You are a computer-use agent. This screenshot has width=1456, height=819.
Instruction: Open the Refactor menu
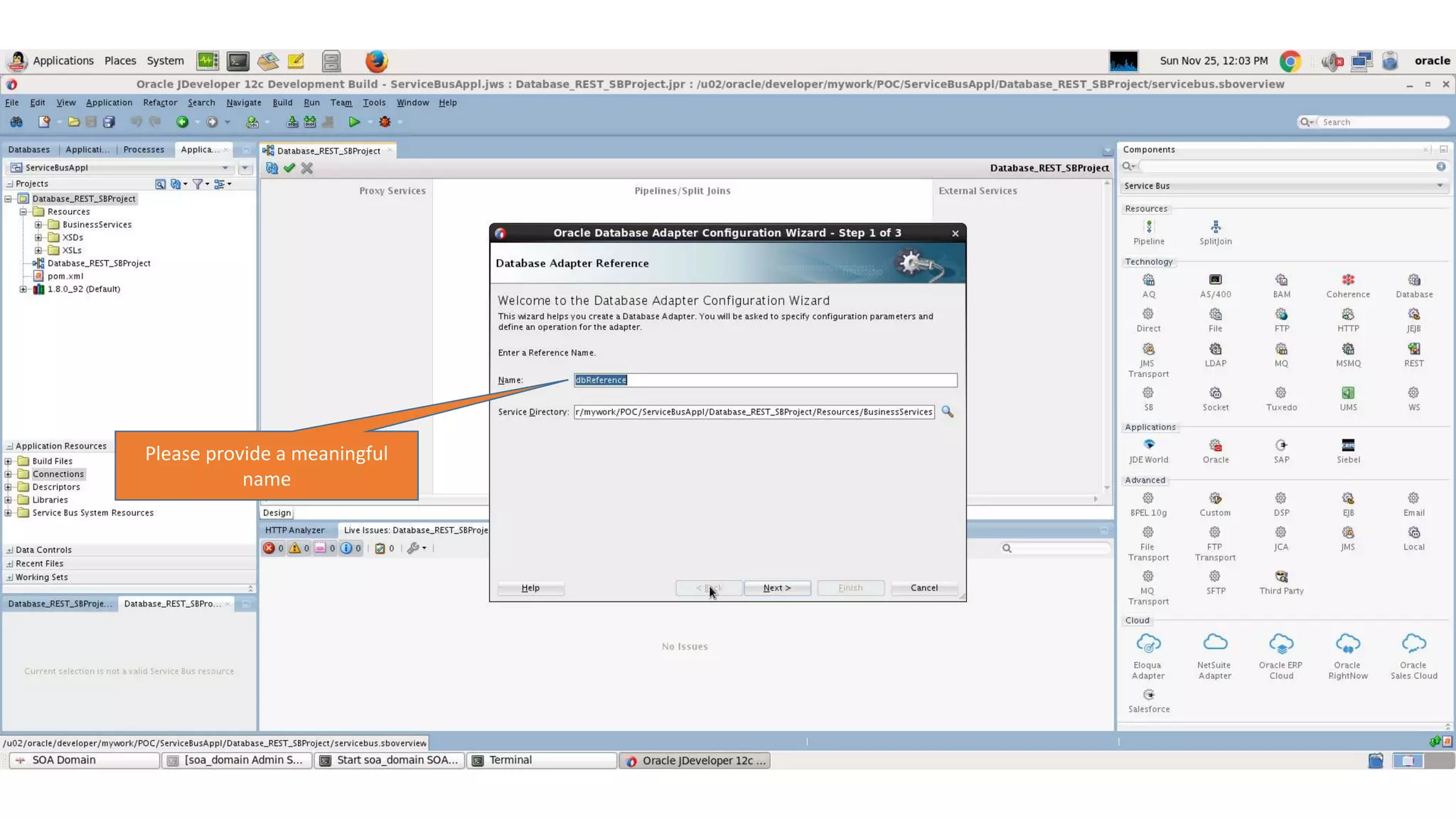pos(159,102)
